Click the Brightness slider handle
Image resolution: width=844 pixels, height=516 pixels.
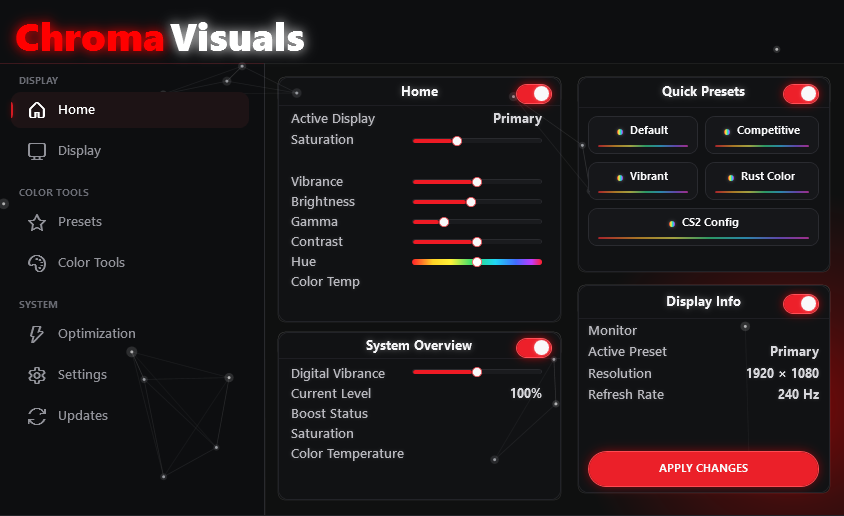tap(471, 202)
